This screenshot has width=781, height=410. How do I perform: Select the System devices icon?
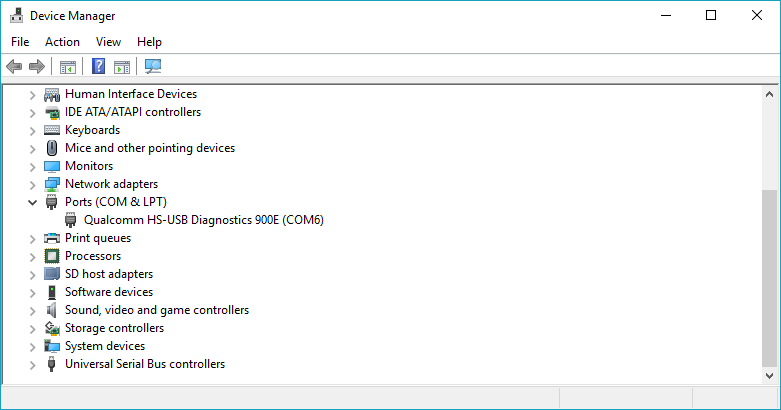[52, 346]
